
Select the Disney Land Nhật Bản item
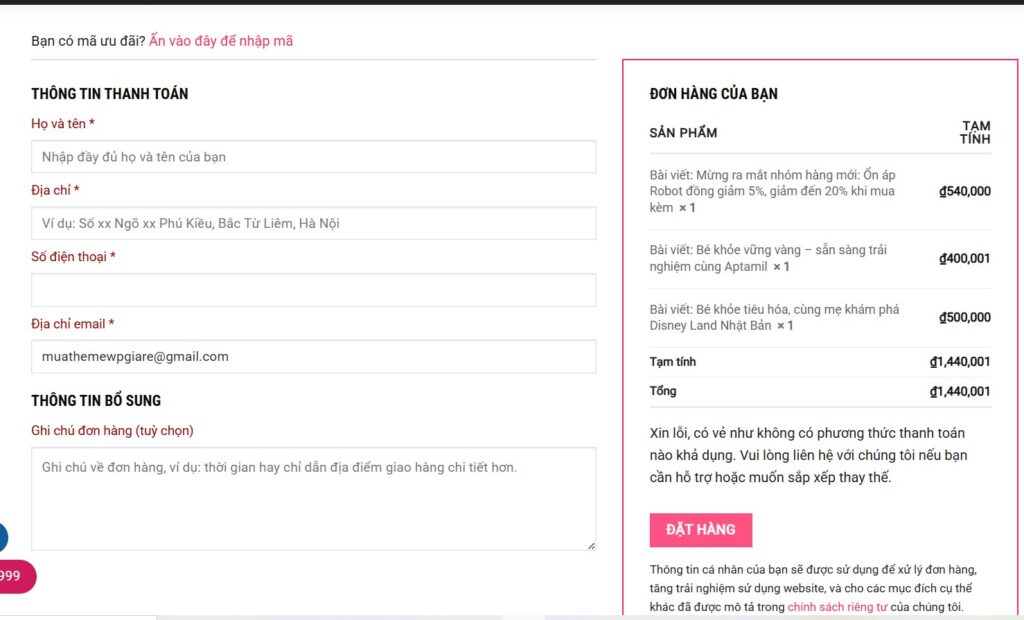[774, 317]
